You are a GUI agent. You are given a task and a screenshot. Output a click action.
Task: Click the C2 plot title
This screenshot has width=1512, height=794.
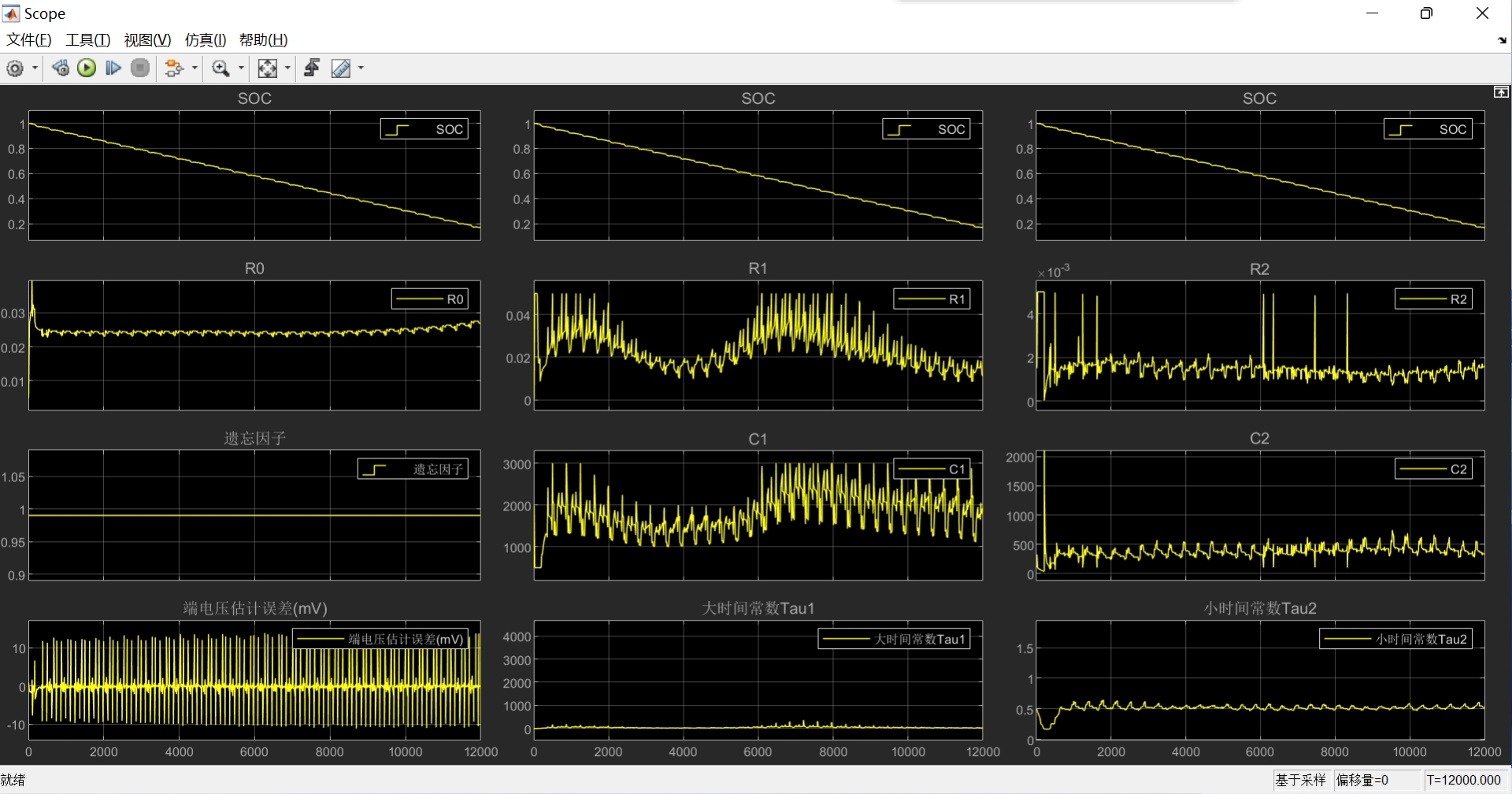click(x=1259, y=439)
